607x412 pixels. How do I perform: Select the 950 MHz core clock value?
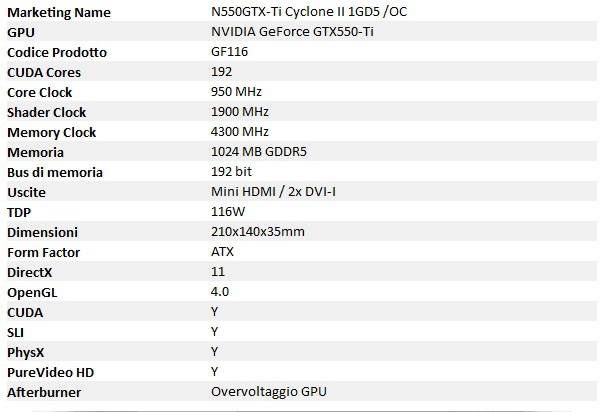(236, 91)
